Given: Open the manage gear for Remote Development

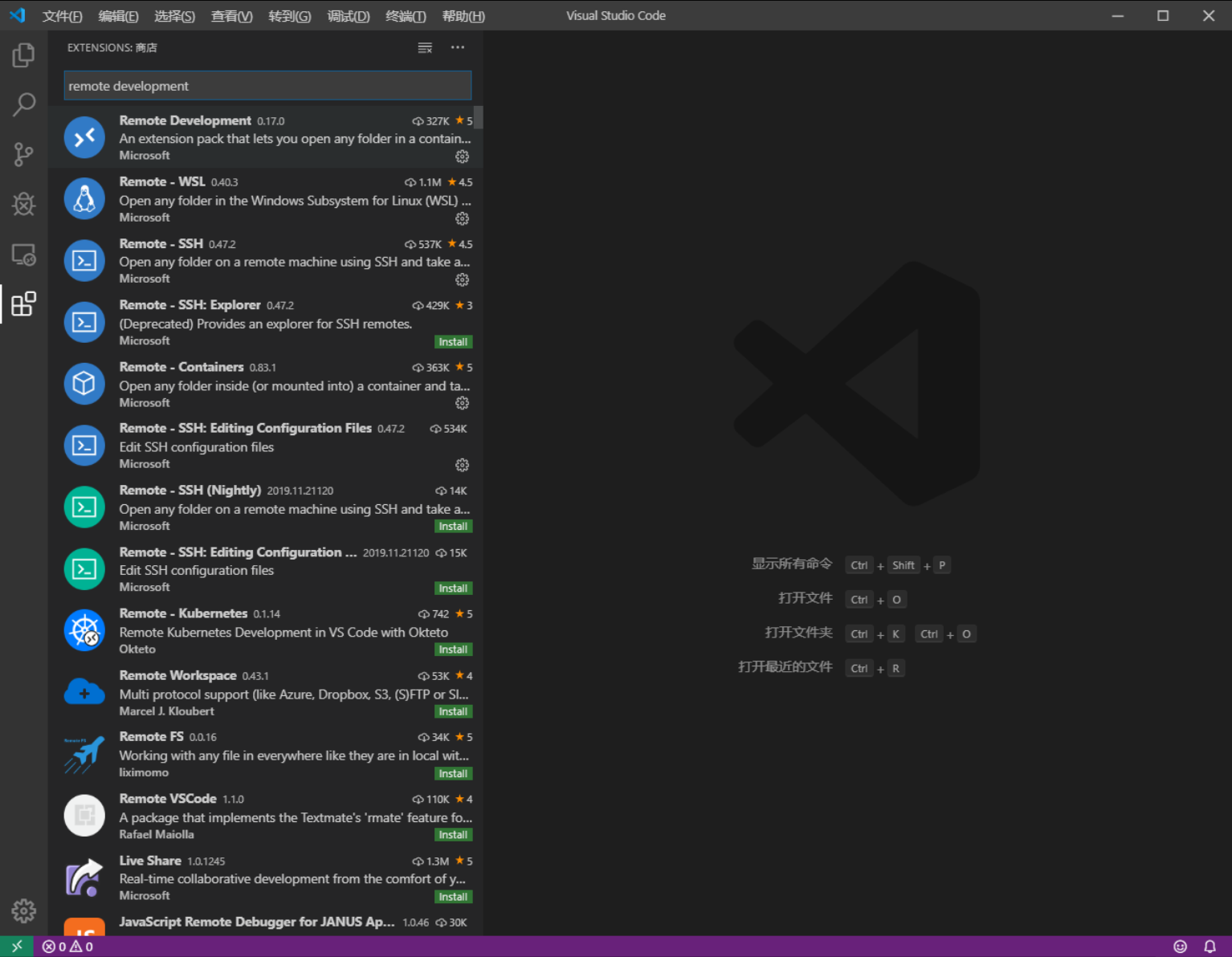Looking at the screenshot, I should (463, 157).
